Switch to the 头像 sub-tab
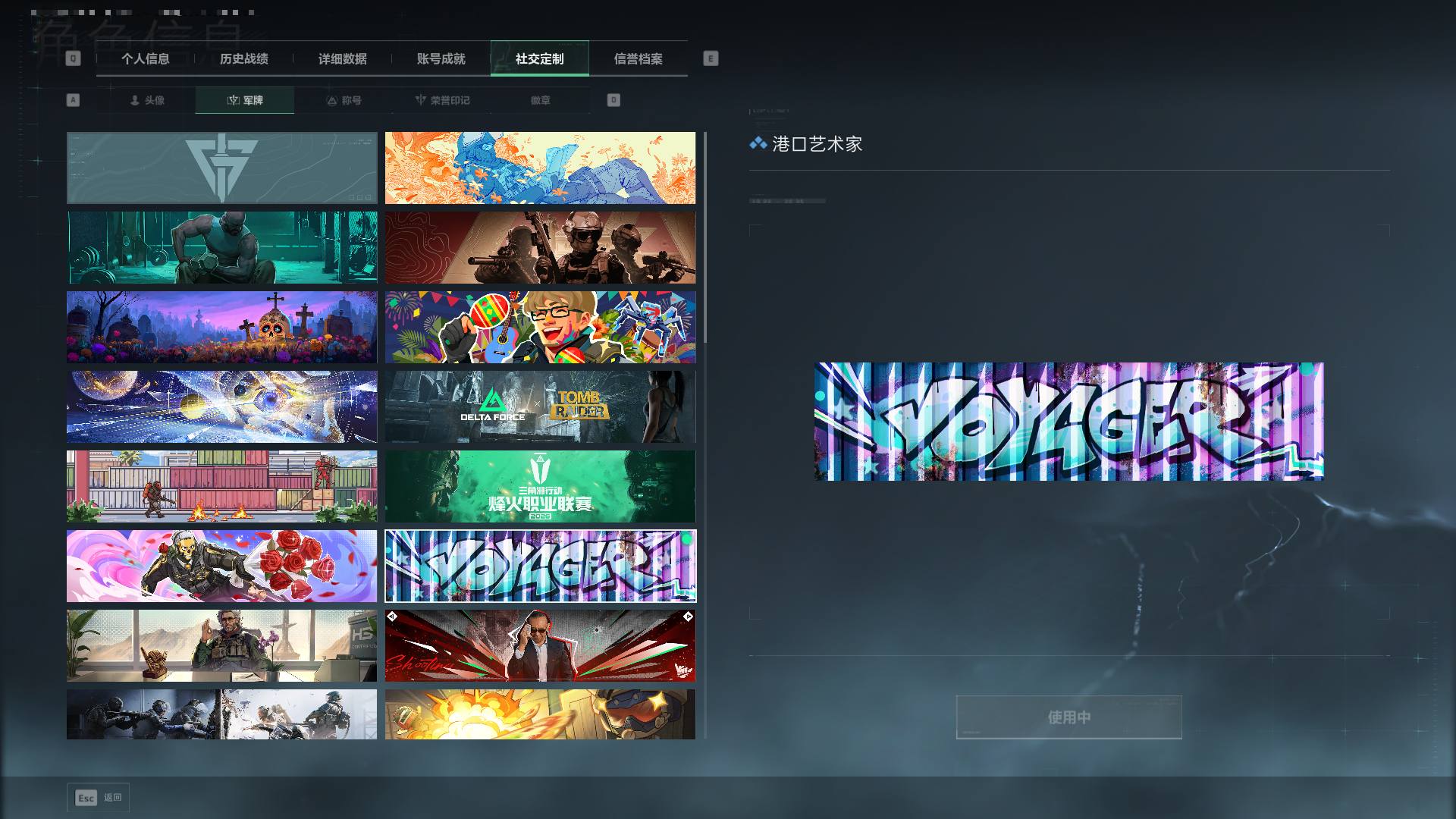This screenshot has height=819, width=1456. coord(146,100)
